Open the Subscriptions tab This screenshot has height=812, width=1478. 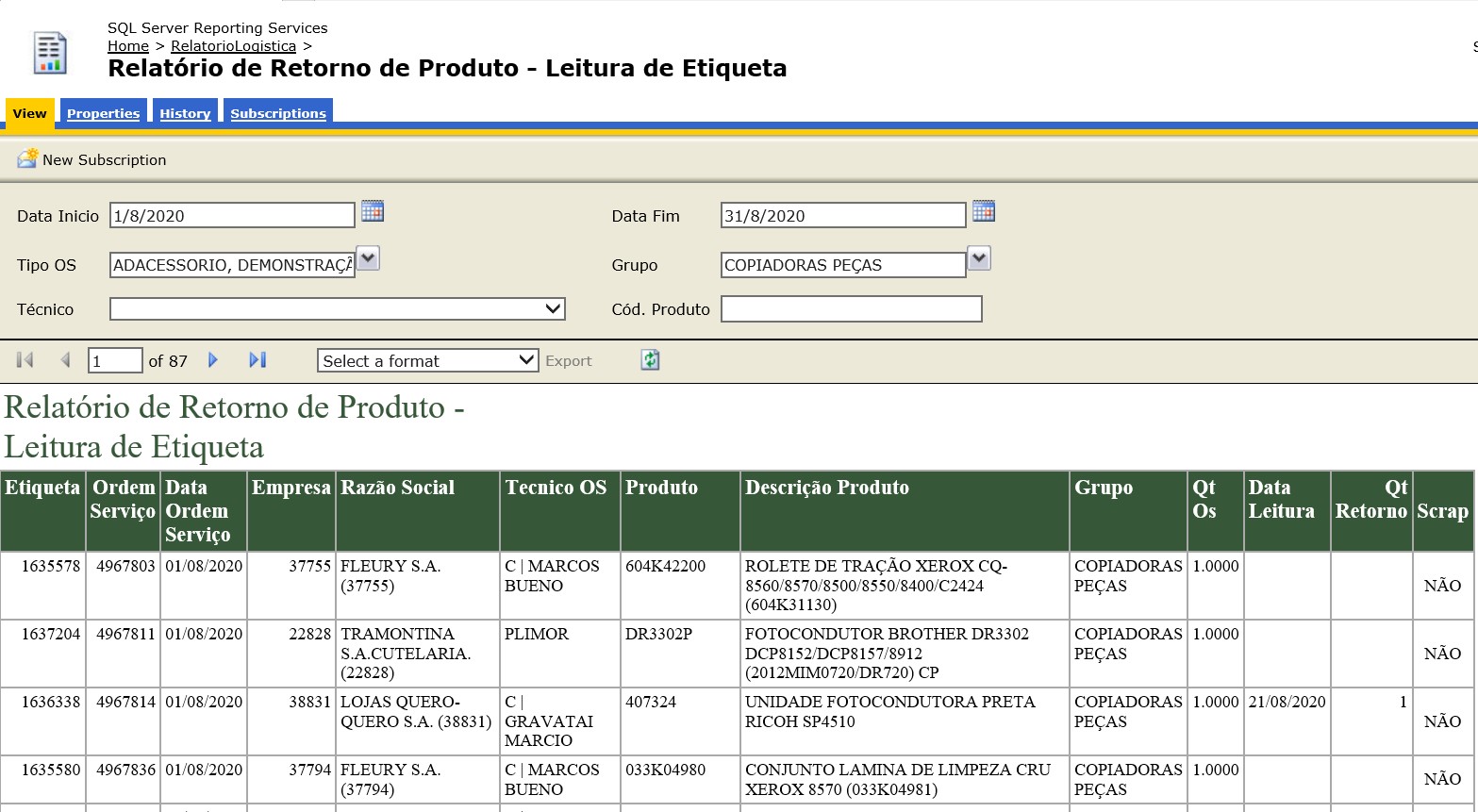click(278, 112)
